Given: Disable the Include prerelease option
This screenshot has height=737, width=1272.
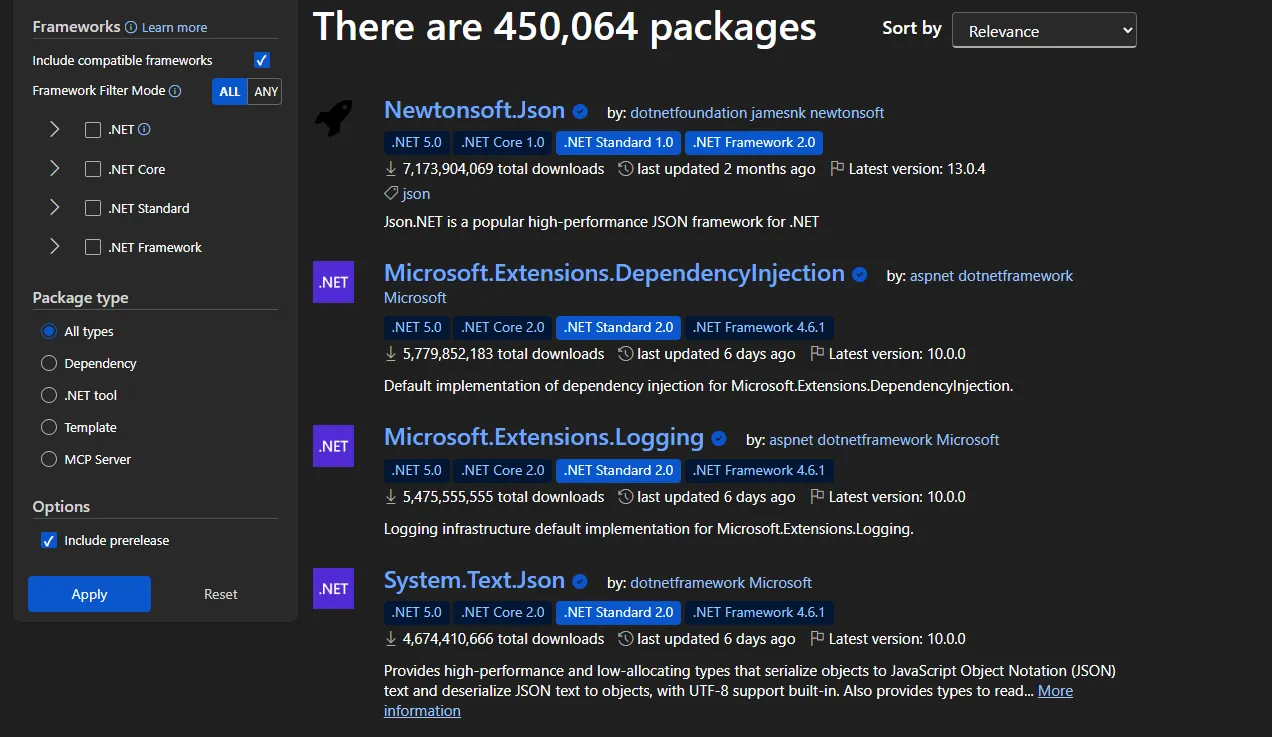Looking at the screenshot, I should tap(49, 540).
